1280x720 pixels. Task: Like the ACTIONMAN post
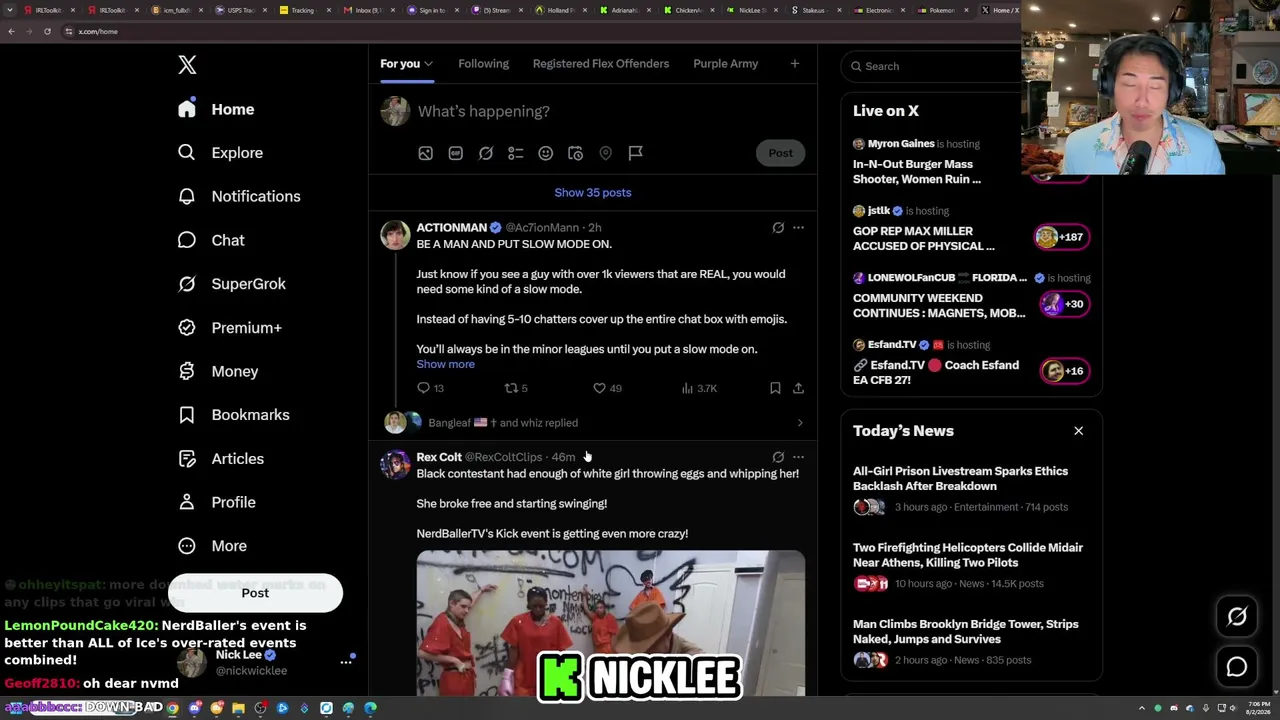(x=607, y=388)
